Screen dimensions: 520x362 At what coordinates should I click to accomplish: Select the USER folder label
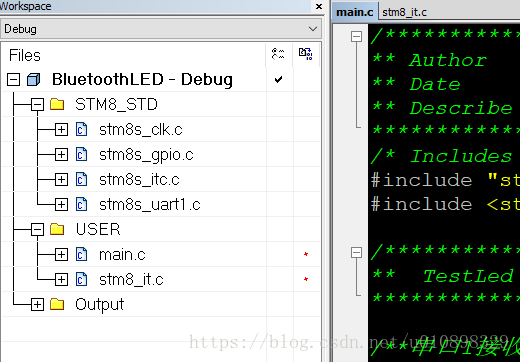(x=98, y=229)
